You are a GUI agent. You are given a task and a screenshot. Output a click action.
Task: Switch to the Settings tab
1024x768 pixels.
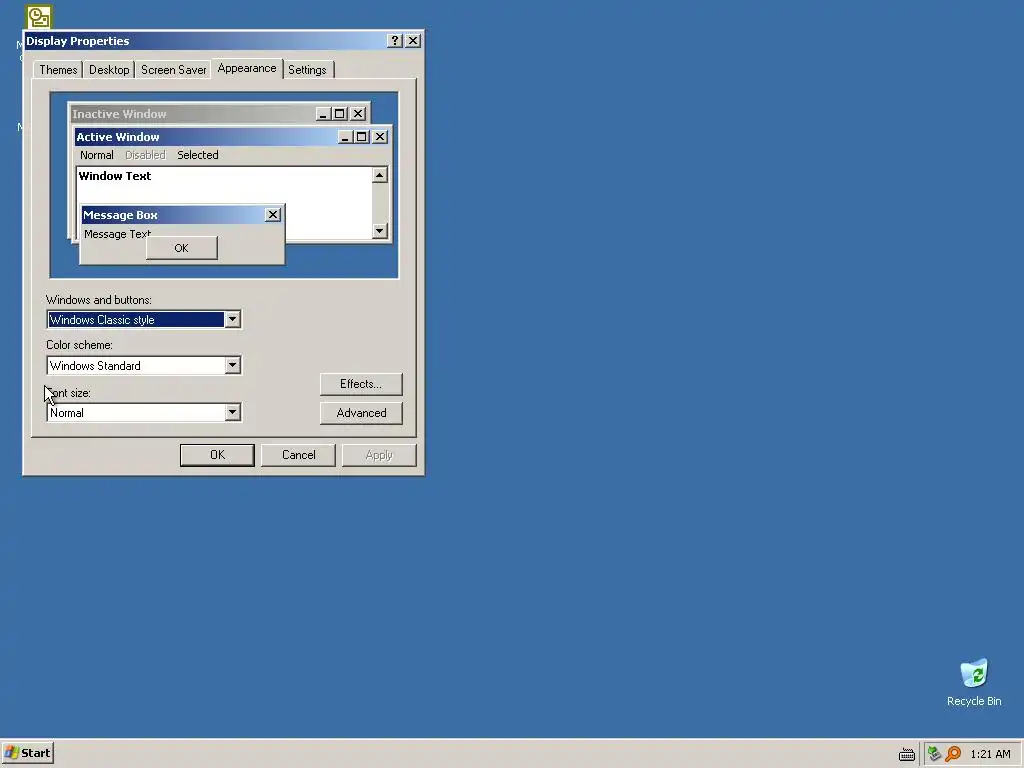click(x=307, y=70)
